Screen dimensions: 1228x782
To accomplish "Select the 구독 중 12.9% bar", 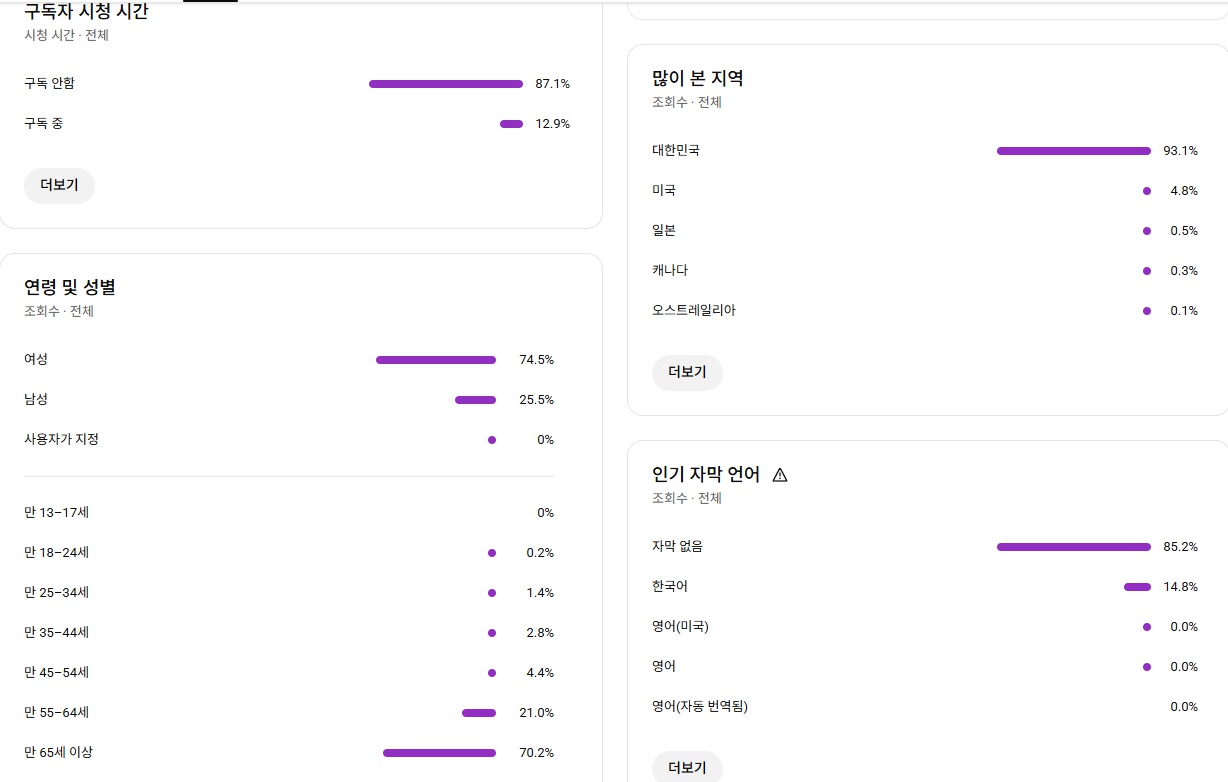I will click(x=511, y=124).
